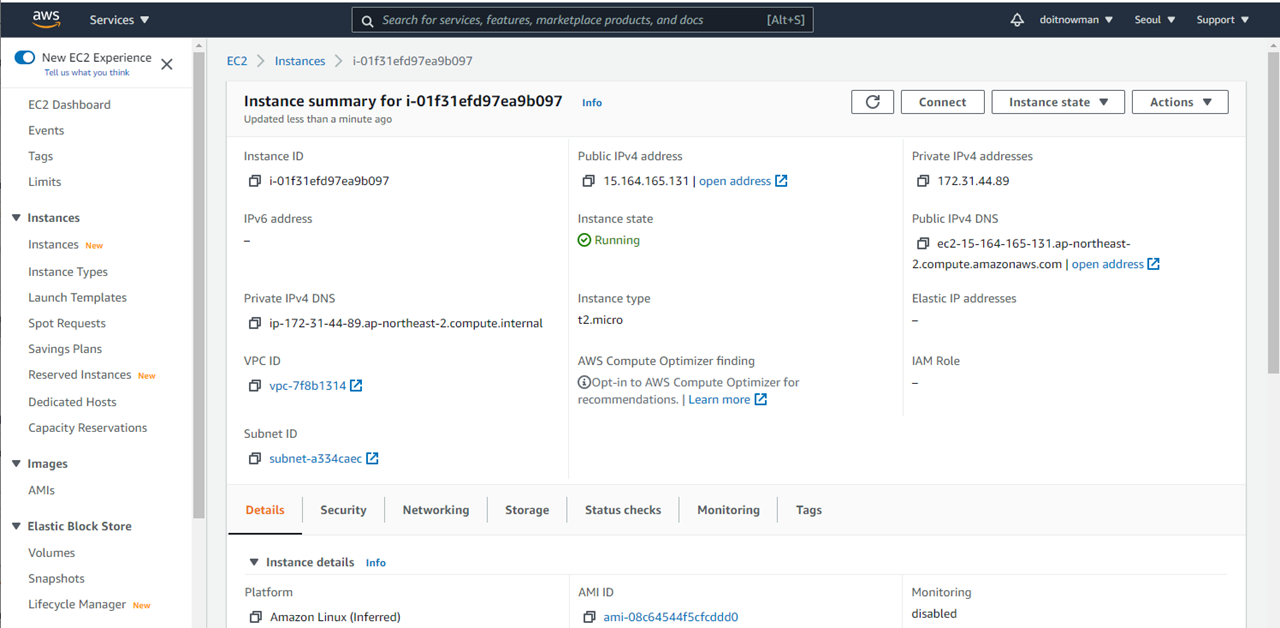Click the AWS search input field

[583, 20]
